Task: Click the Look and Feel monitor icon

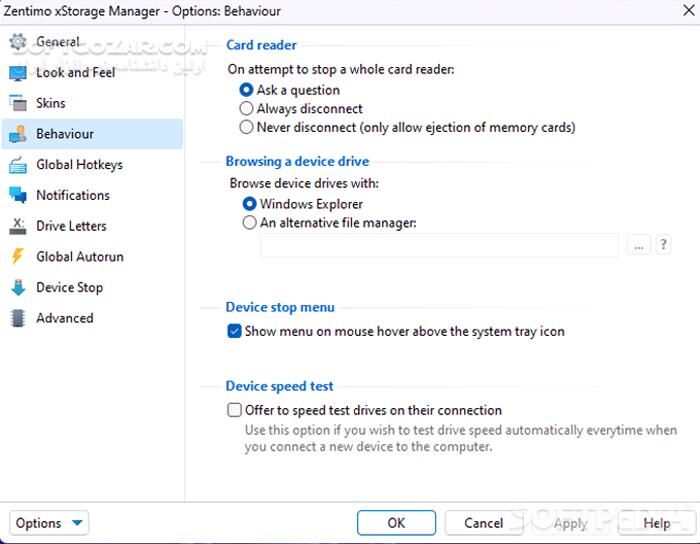Action: pyautogui.click(x=18, y=73)
